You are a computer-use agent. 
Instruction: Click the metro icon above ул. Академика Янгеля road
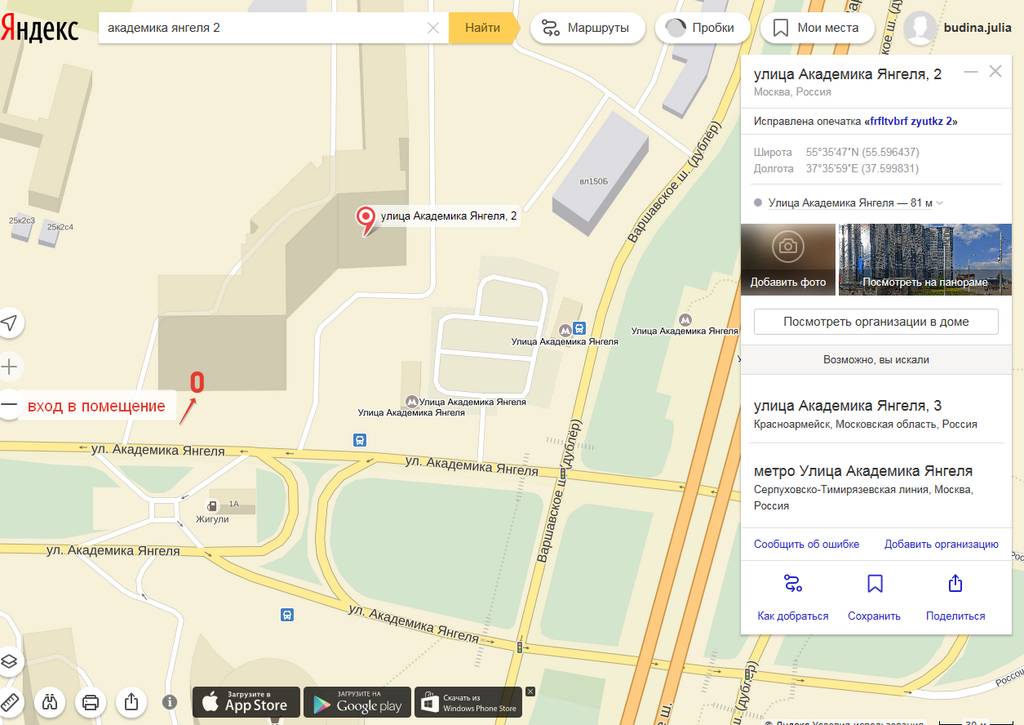(x=412, y=401)
